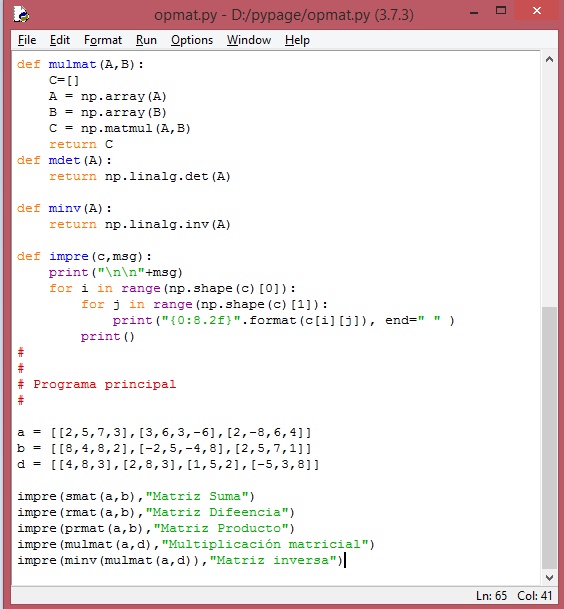Minimize the opmat.py window

(474, 12)
